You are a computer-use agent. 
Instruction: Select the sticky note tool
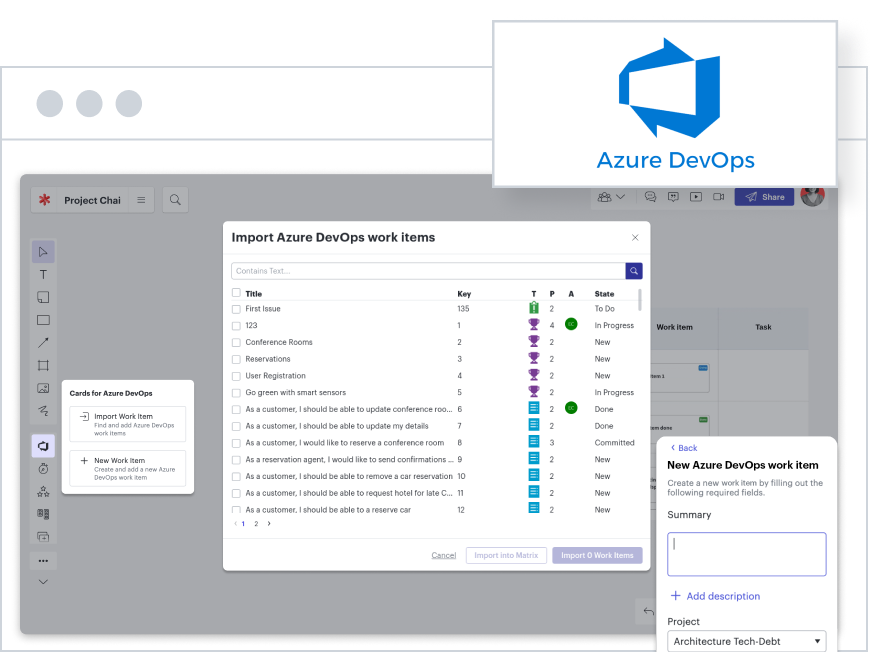(43, 297)
